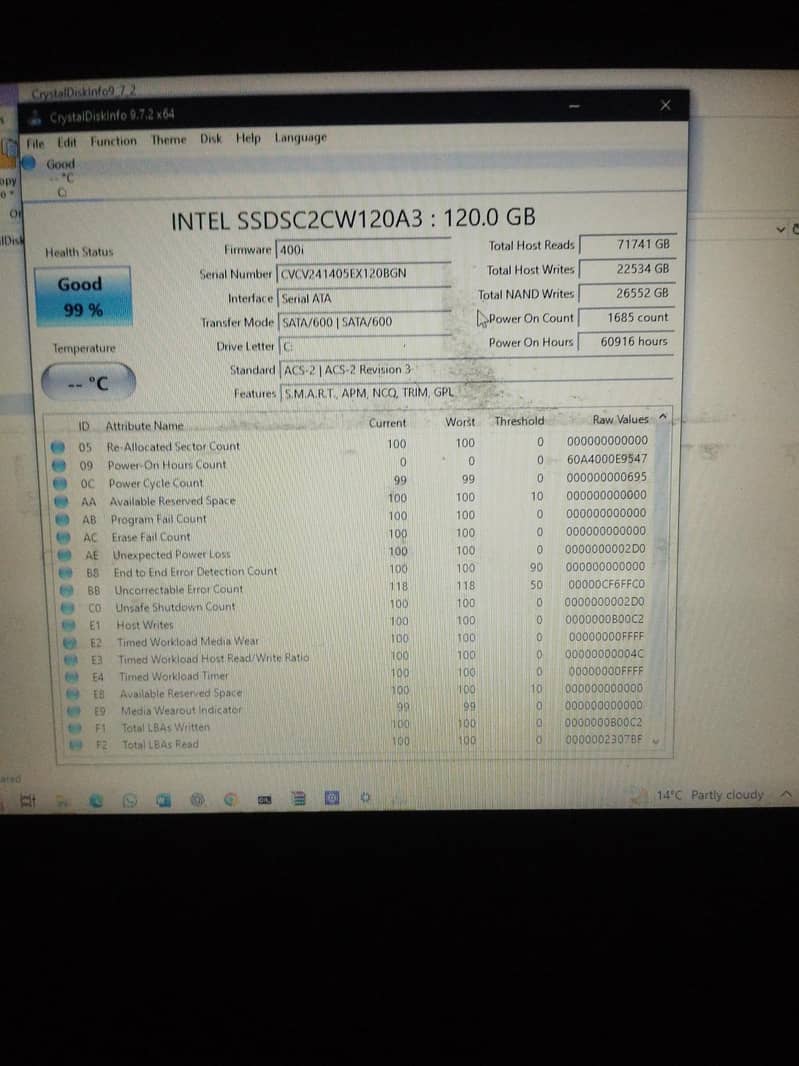Click the temperature display button
Screen dimensions: 799x1066
(x=86, y=383)
